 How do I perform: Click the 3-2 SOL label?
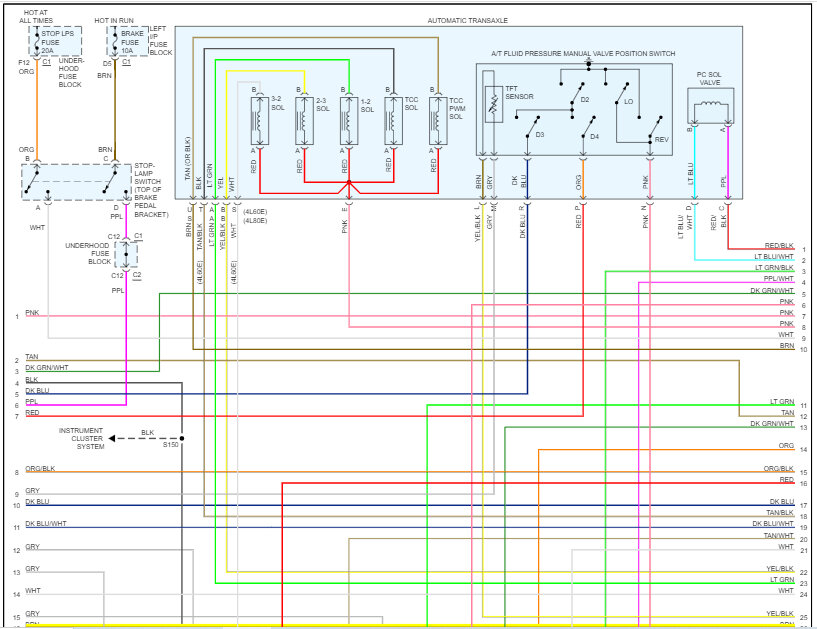click(x=277, y=103)
